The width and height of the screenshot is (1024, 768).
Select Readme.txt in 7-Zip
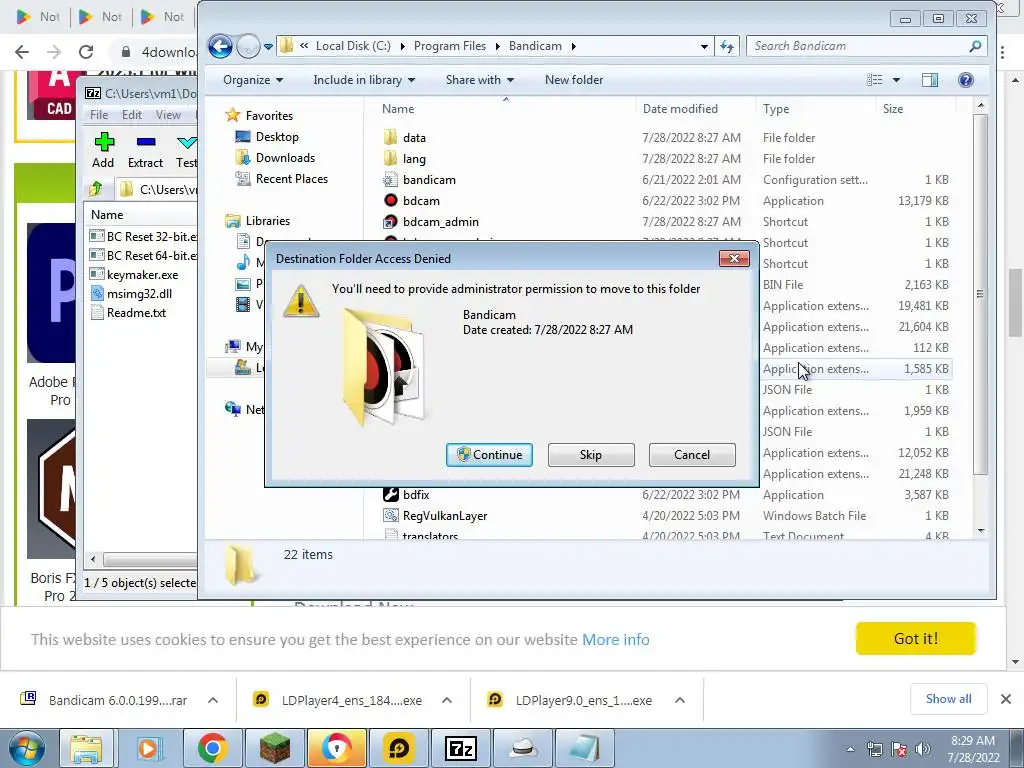coord(136,313)
